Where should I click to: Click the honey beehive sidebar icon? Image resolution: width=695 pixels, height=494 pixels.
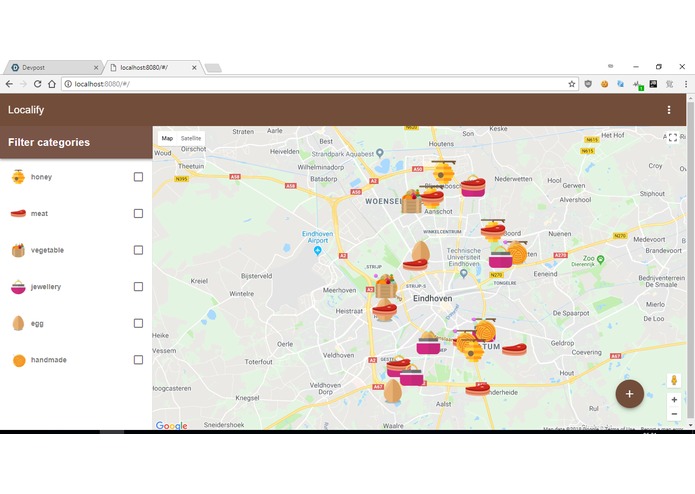point(18,176)
